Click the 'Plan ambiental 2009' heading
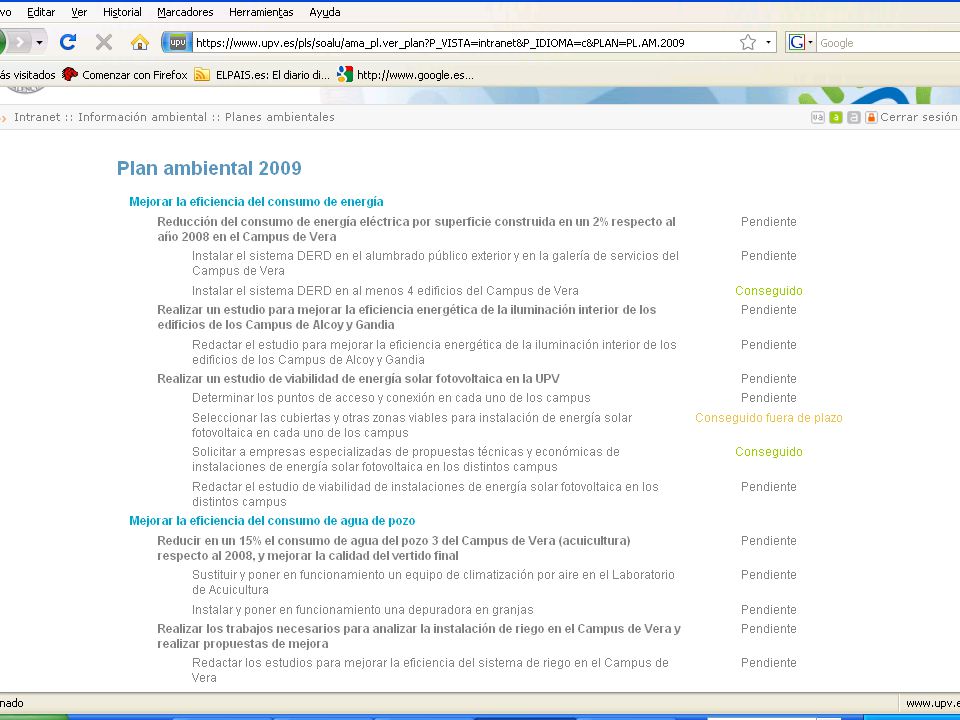 click(209, 168)
